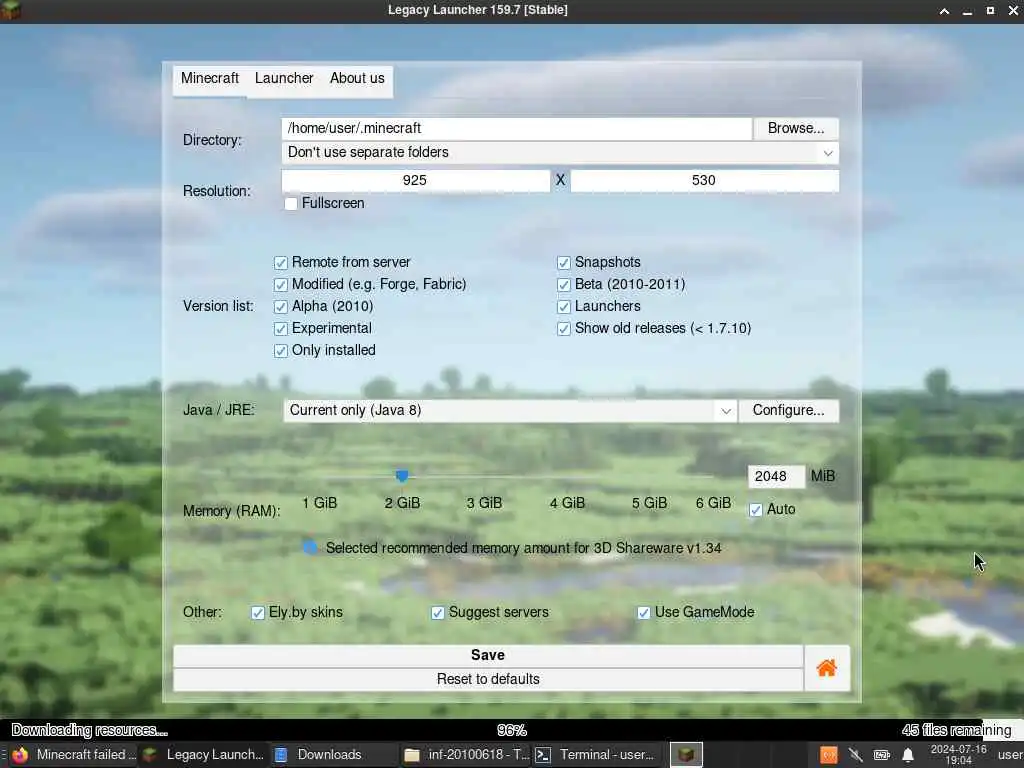
Task: Click the 6 GiB memory label
Action: tap(713, 503)
